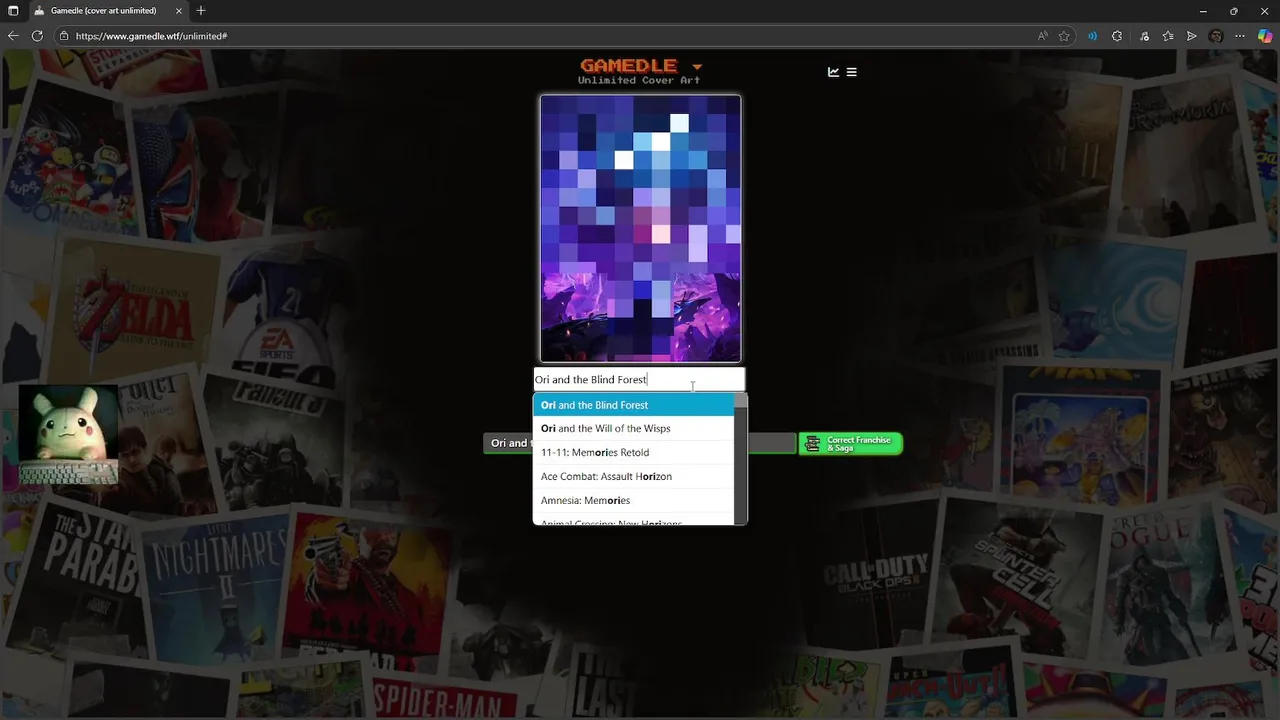Add page to favorites star icon
Image resolution: width=1280 pixels, height=720 pixels.
coord(1064,36)
